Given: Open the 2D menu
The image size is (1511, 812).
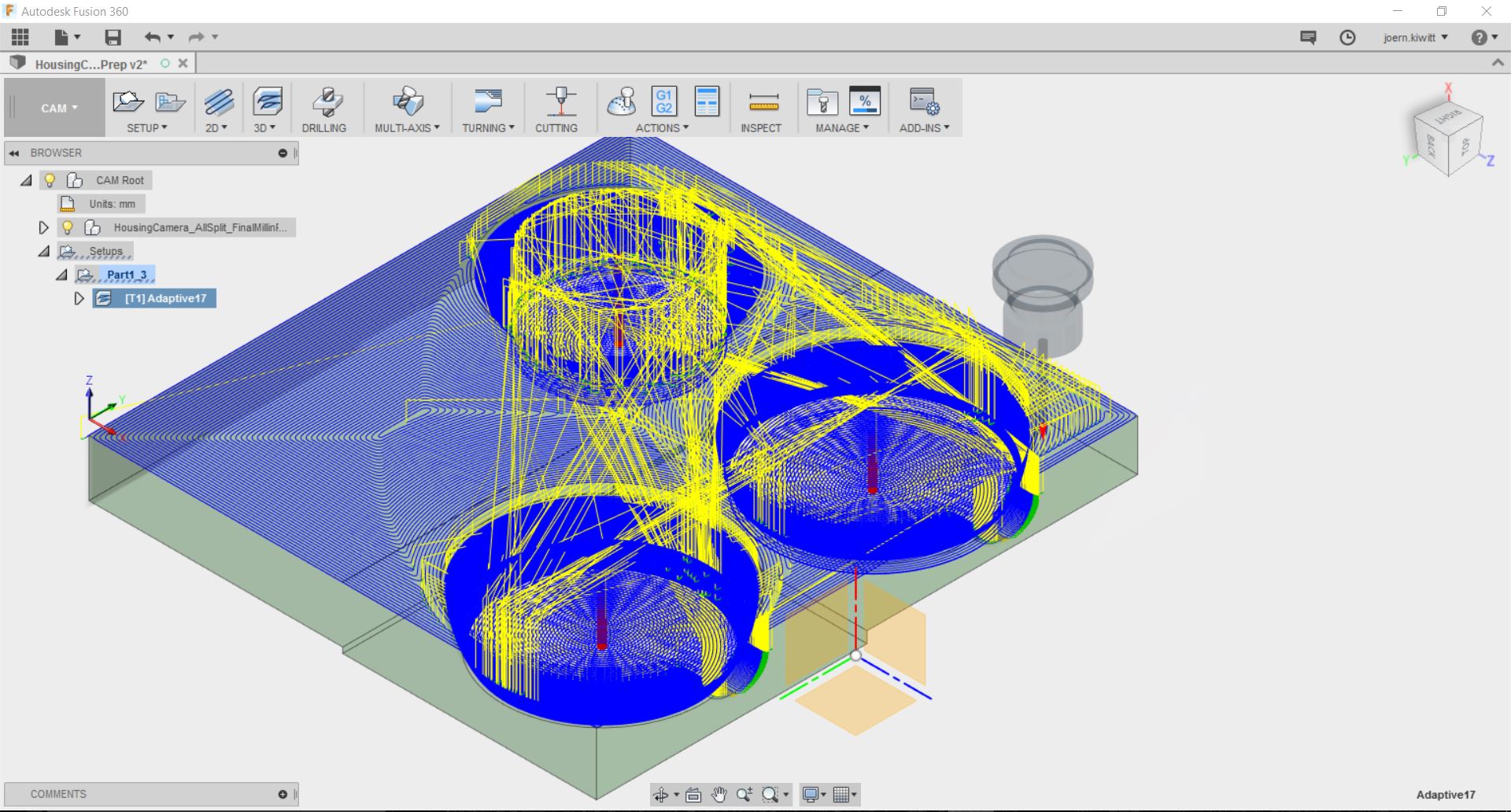Looking at the screenshot, I should tap(216, 127).
